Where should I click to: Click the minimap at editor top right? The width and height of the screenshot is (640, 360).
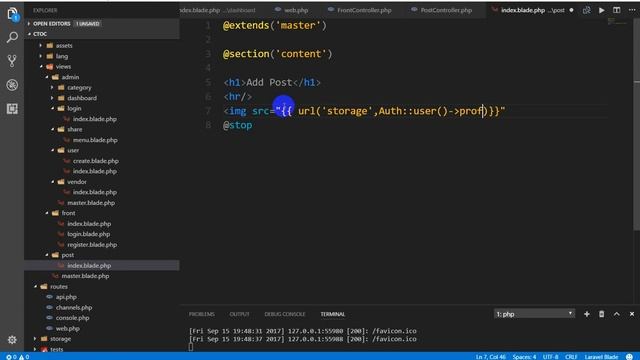coord(618,21)
